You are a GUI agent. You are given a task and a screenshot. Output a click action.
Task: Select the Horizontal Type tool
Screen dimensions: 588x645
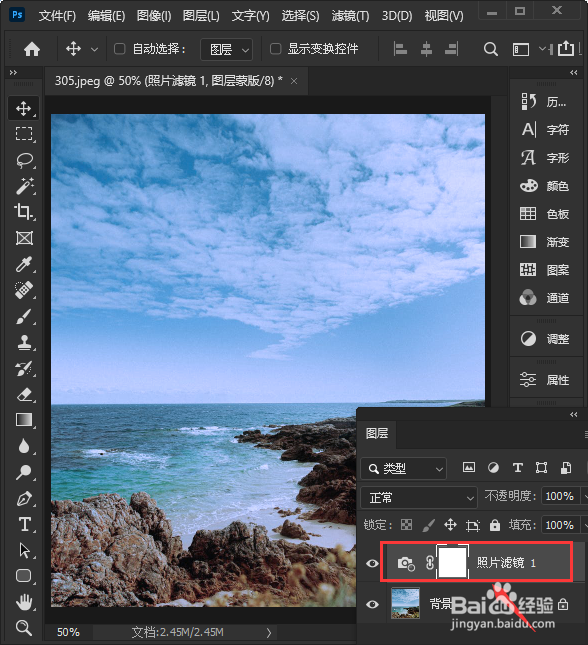[x=24, y=524]
